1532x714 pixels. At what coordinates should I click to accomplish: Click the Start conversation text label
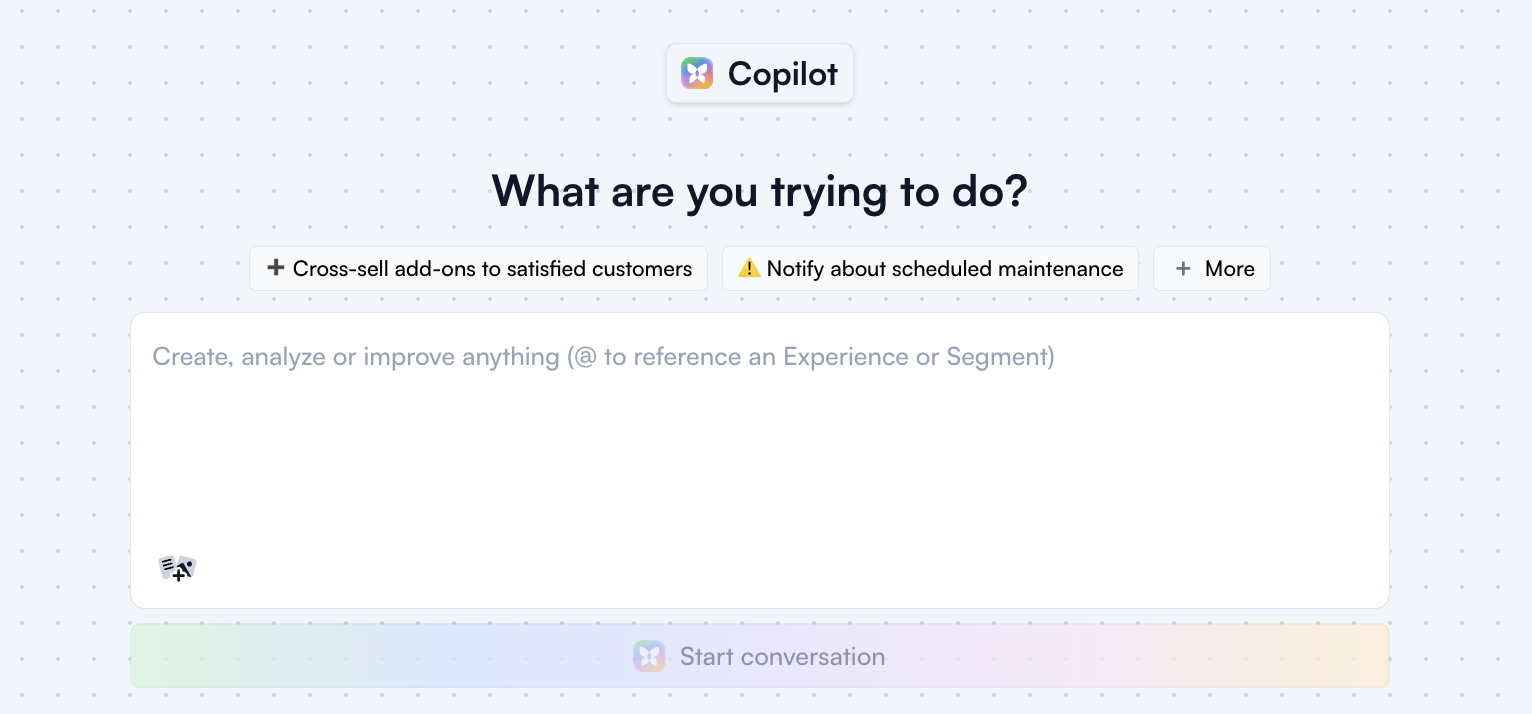point(783,657)
